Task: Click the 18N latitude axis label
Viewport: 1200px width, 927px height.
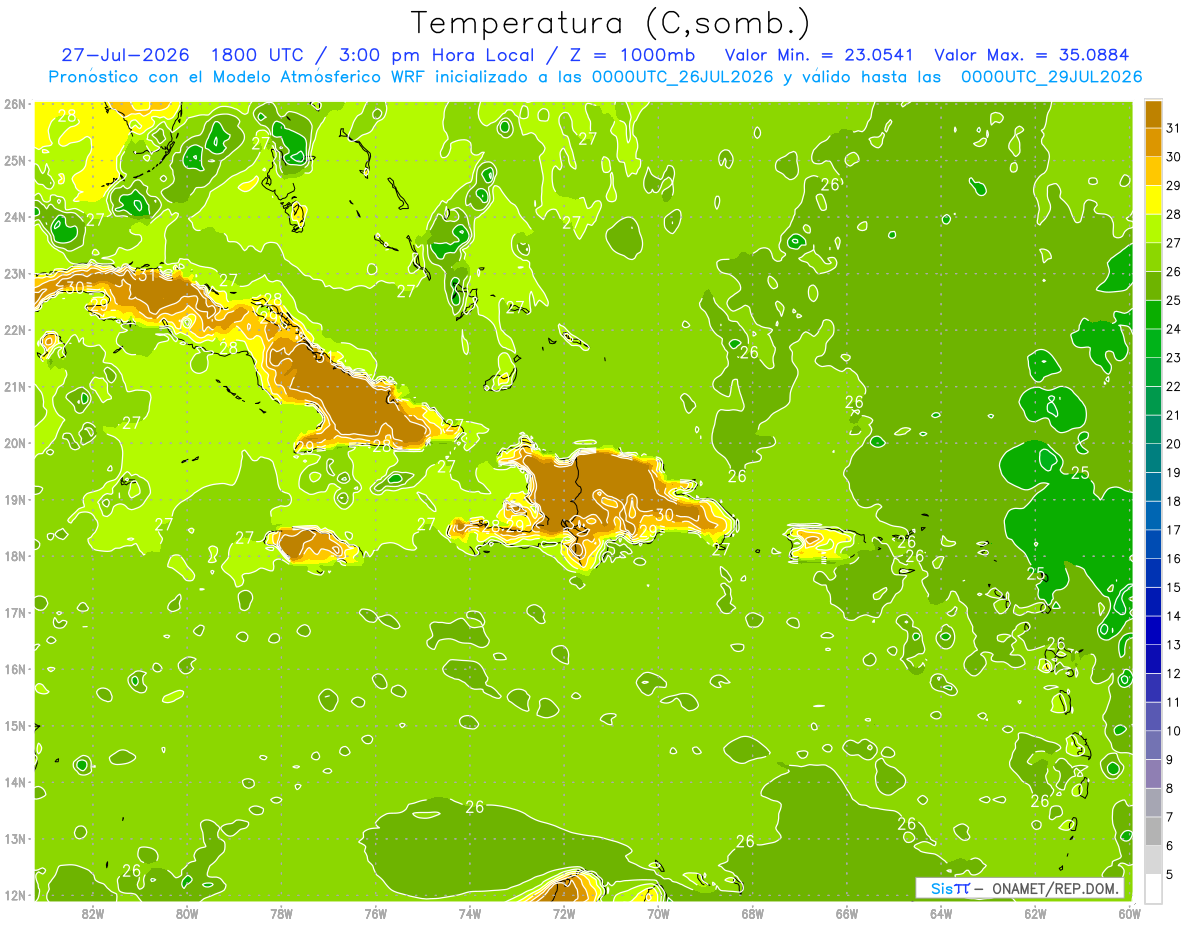Action: (15, 556)
